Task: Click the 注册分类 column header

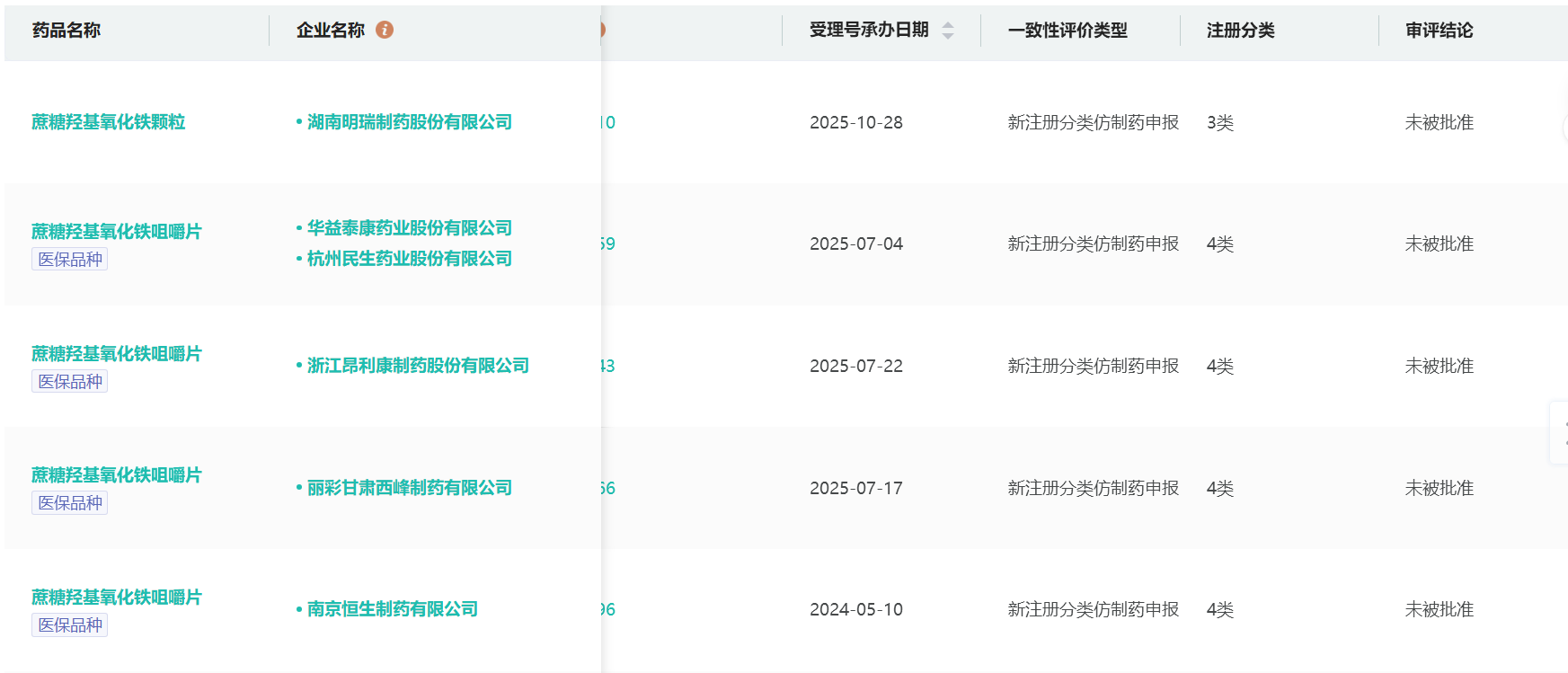Action: click(1241, 31)
